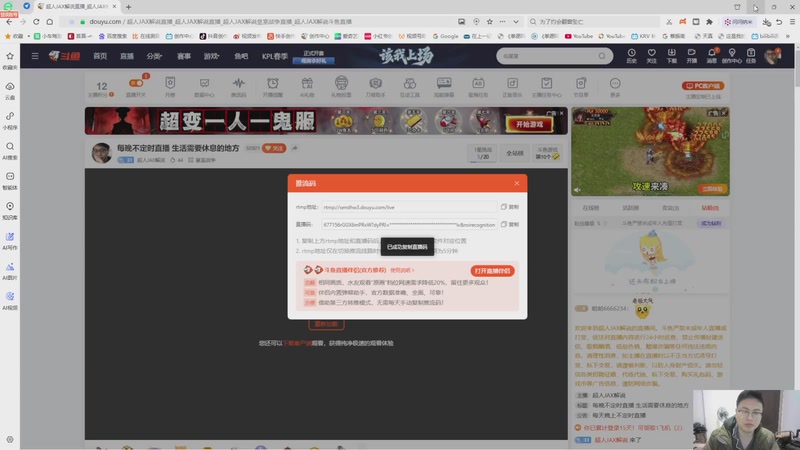
Task: Copy the 直播码 stream key
Action: pos(510,224)
